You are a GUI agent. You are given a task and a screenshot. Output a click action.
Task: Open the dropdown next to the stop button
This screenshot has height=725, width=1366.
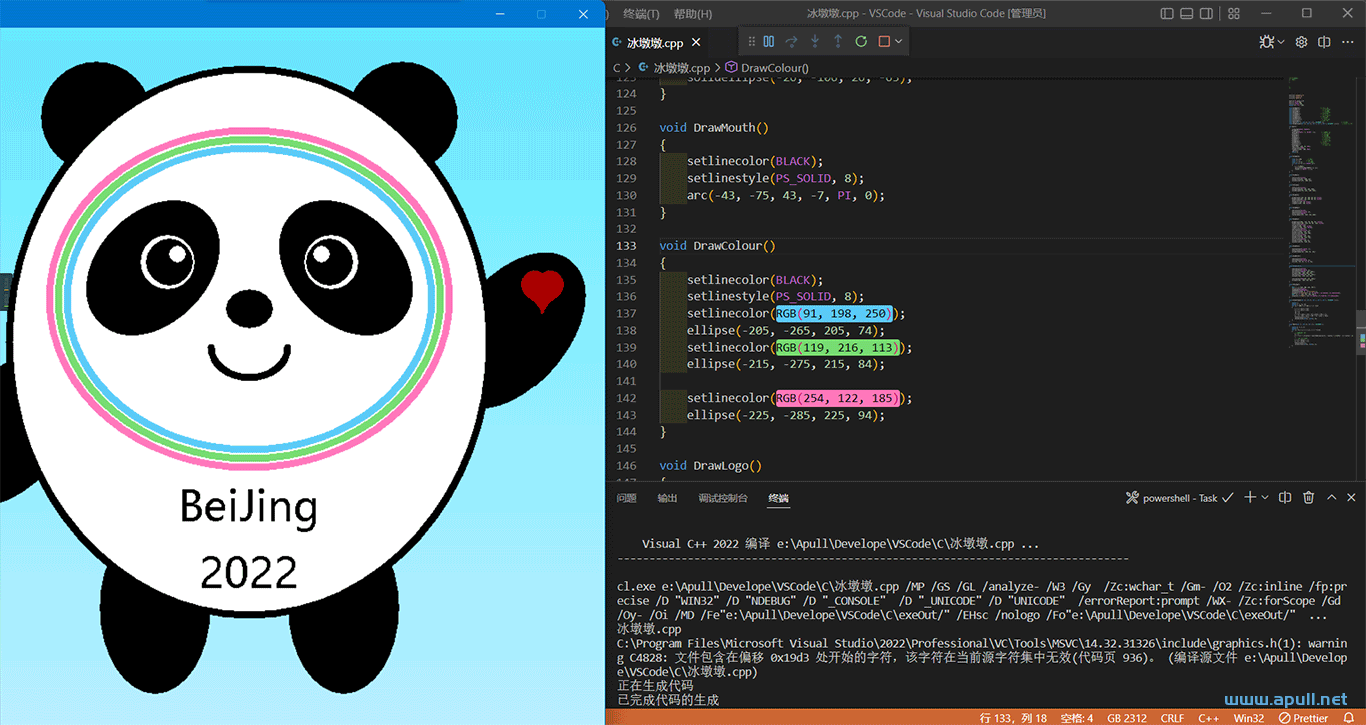[x=899, y=42]
